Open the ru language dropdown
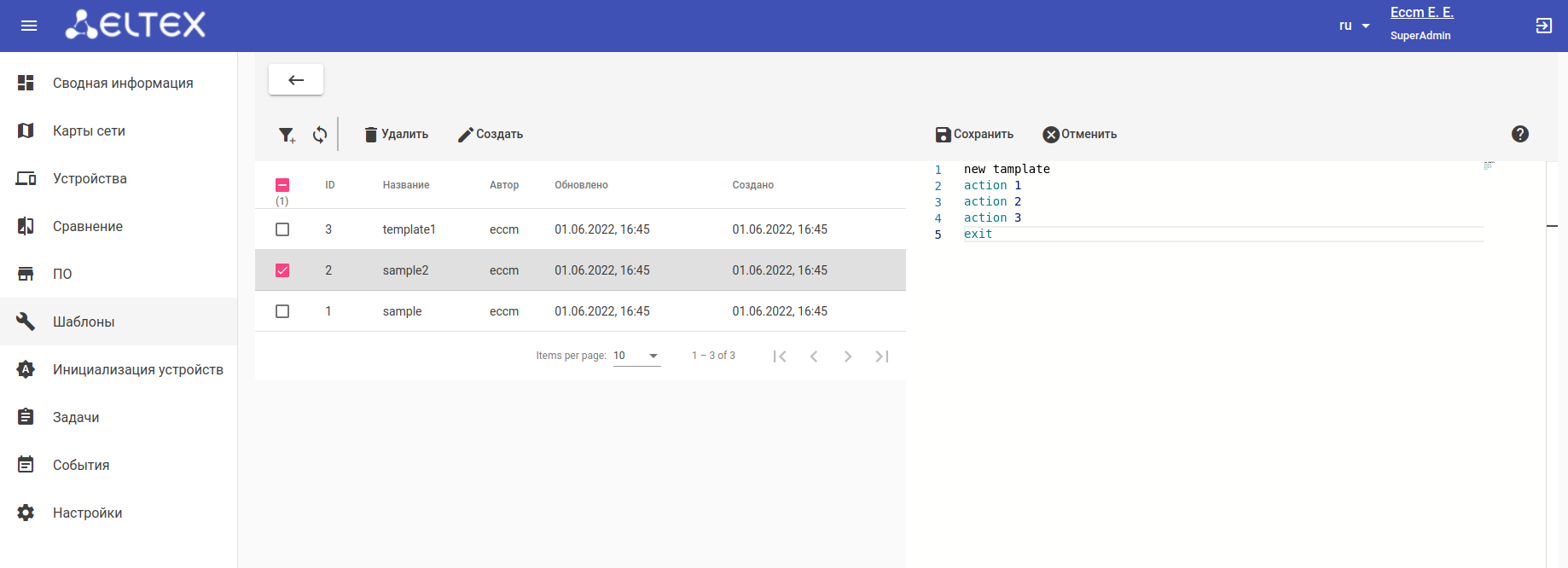The height and width of the screenshot is (568, 1568). click(1354, 26)
